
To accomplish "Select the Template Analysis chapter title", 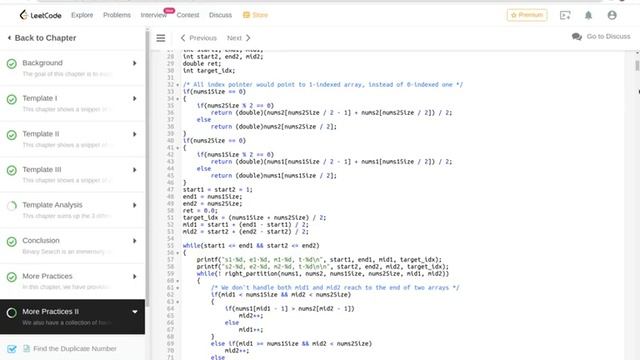I will coord(52,205).
